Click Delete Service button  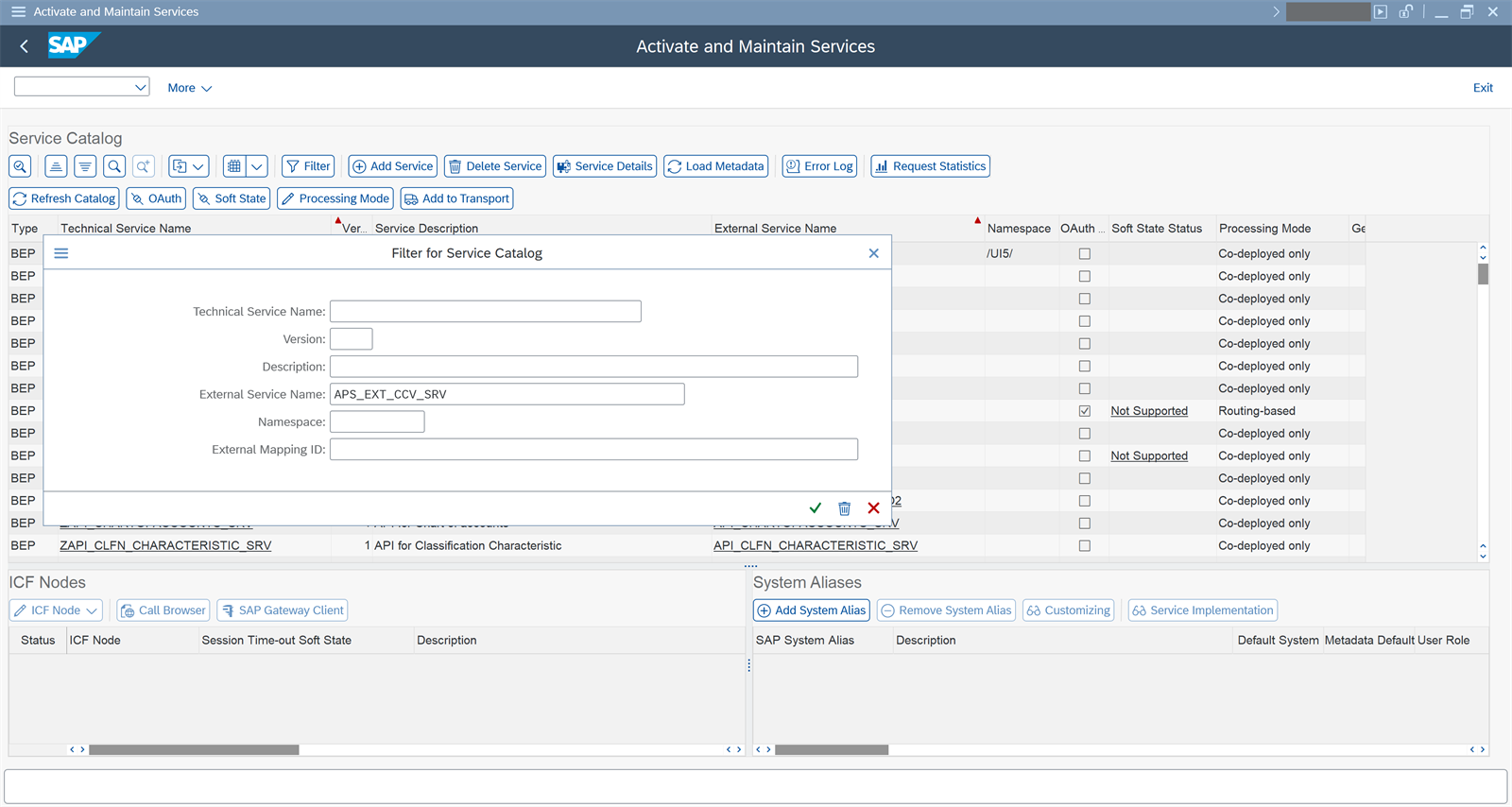(495, 166)
